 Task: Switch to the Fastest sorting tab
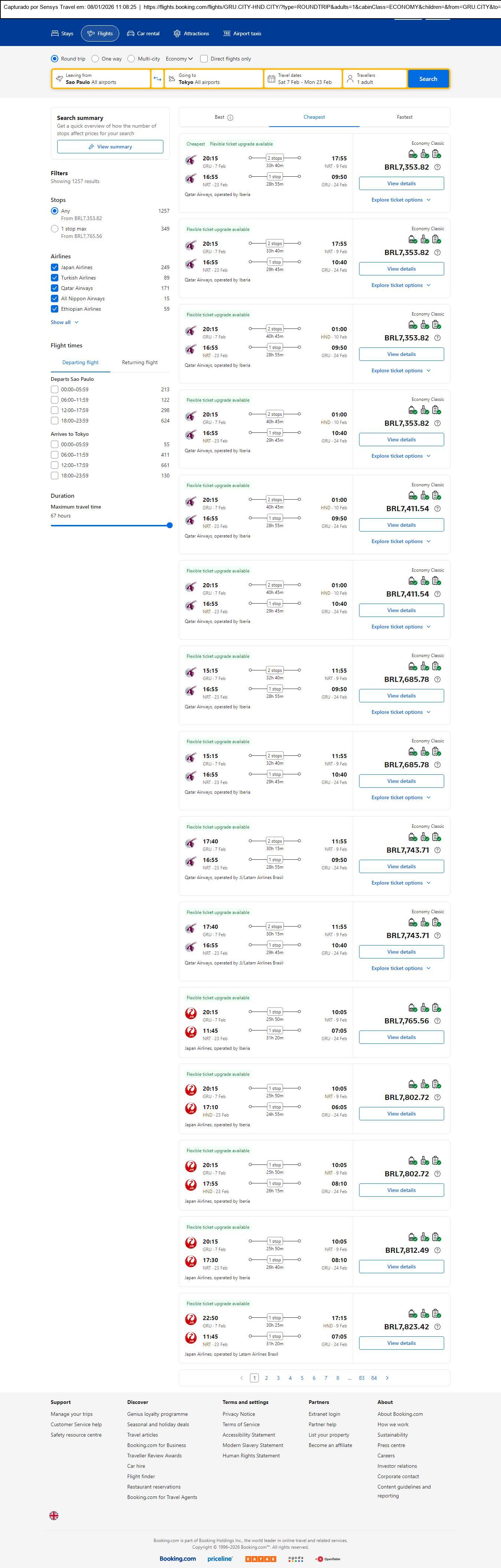[404, 117]
